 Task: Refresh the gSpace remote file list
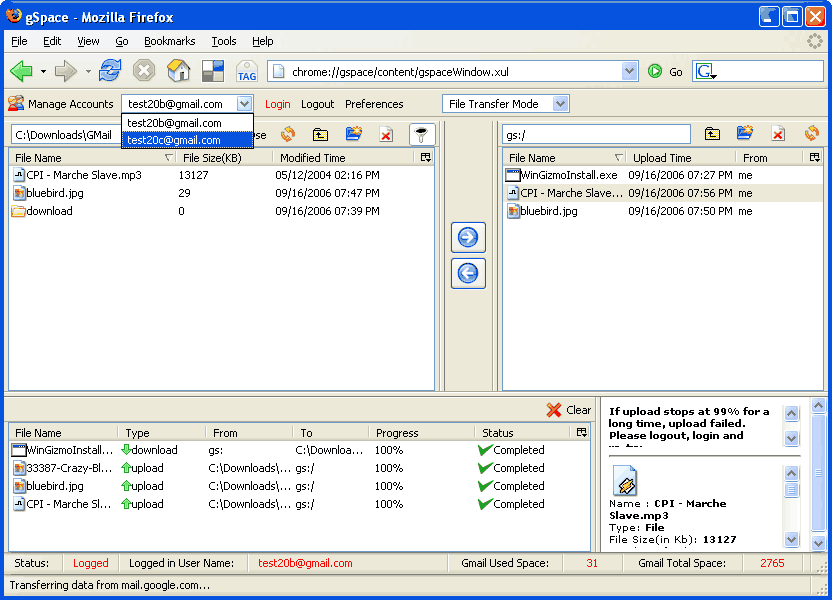point(812,133)
